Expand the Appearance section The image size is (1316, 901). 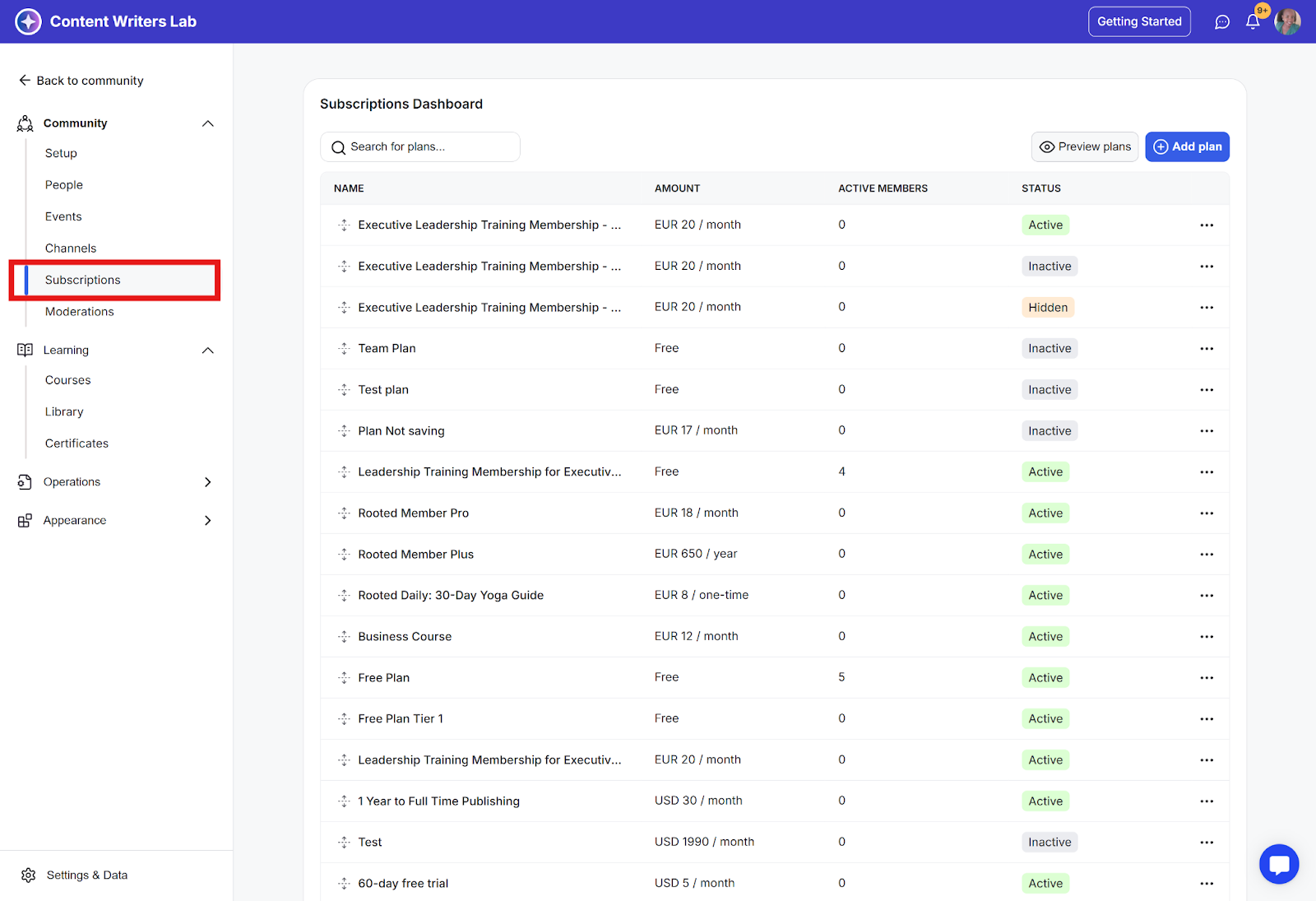tap(208, 521)
